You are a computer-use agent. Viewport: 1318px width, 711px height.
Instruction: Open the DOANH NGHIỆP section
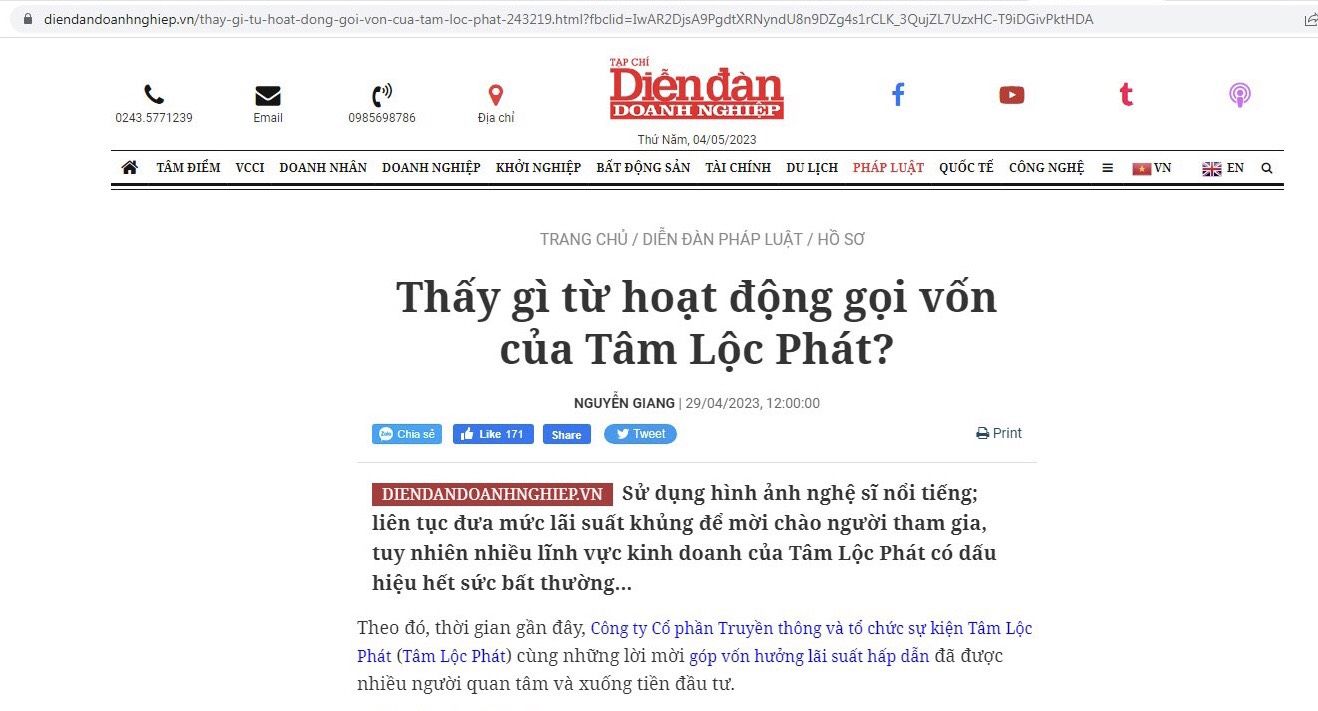coord(431,168)
